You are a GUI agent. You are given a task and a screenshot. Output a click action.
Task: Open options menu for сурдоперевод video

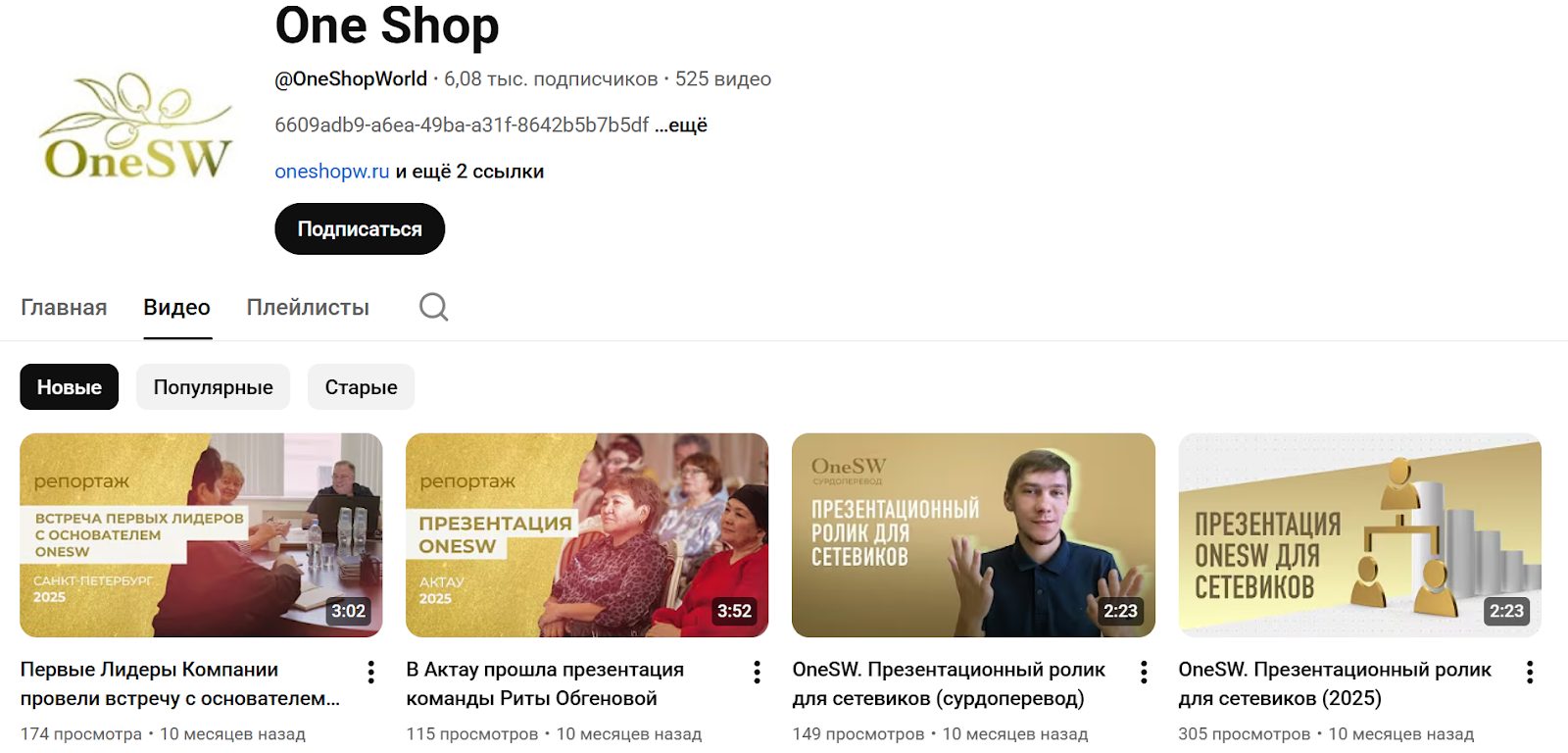tap(1143, 672)
